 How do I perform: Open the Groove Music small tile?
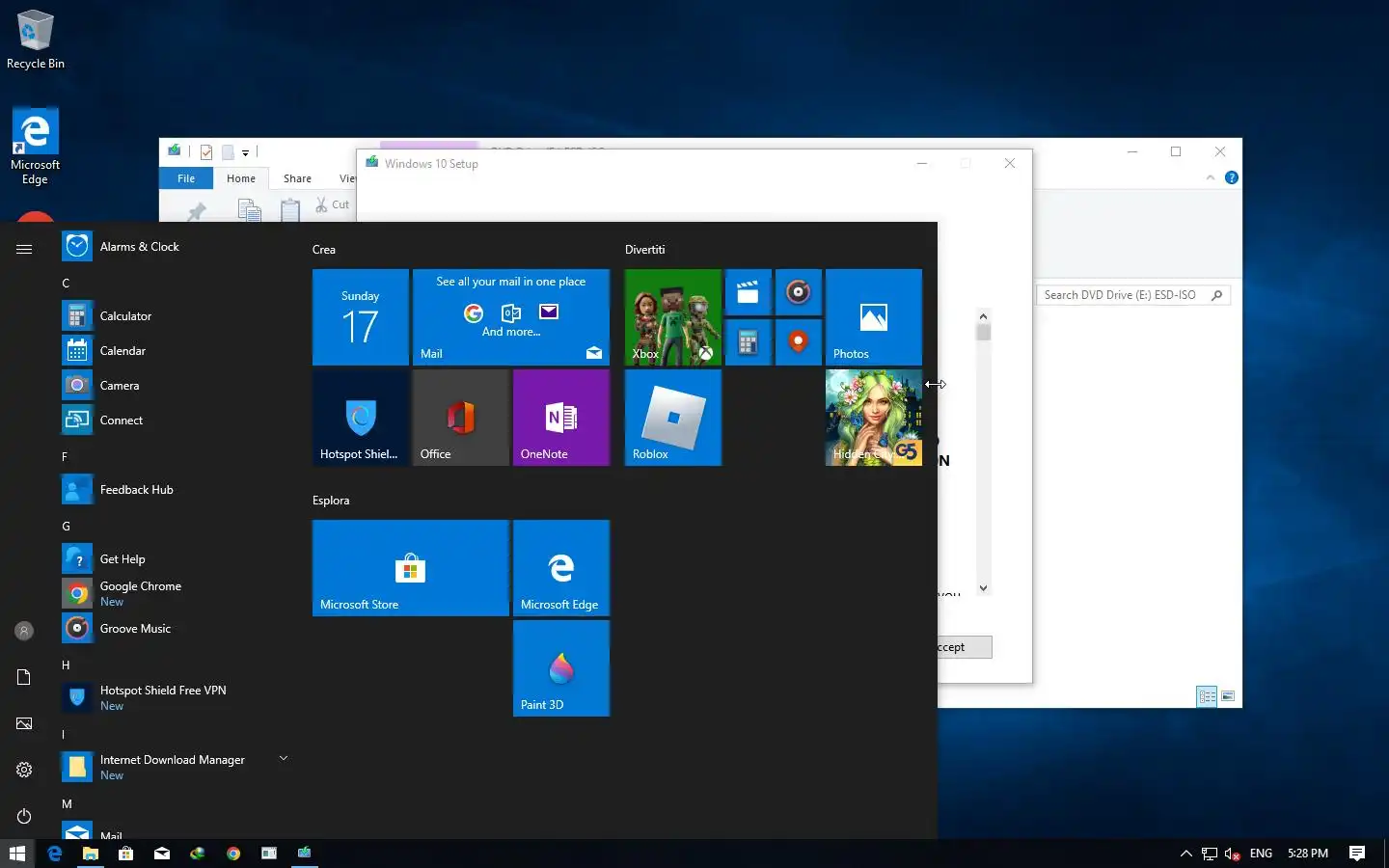pyautogui.click(x=799, y=292)
